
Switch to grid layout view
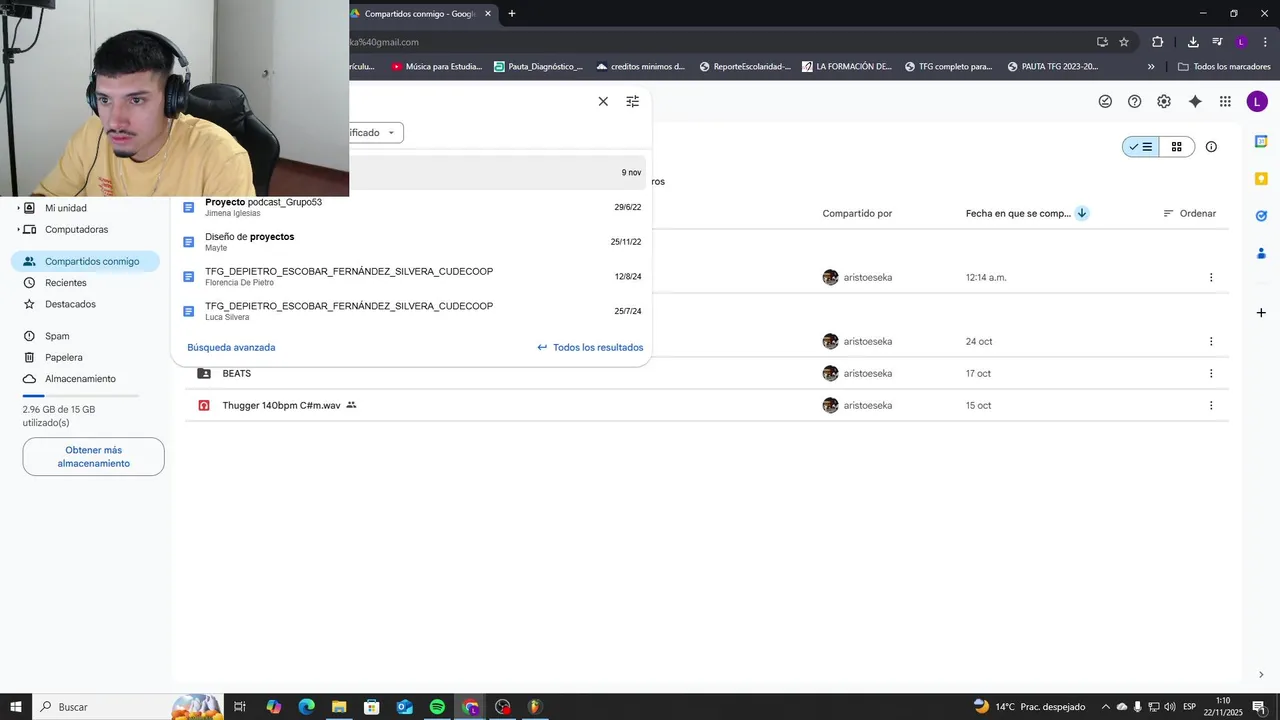coord(1177,147)
